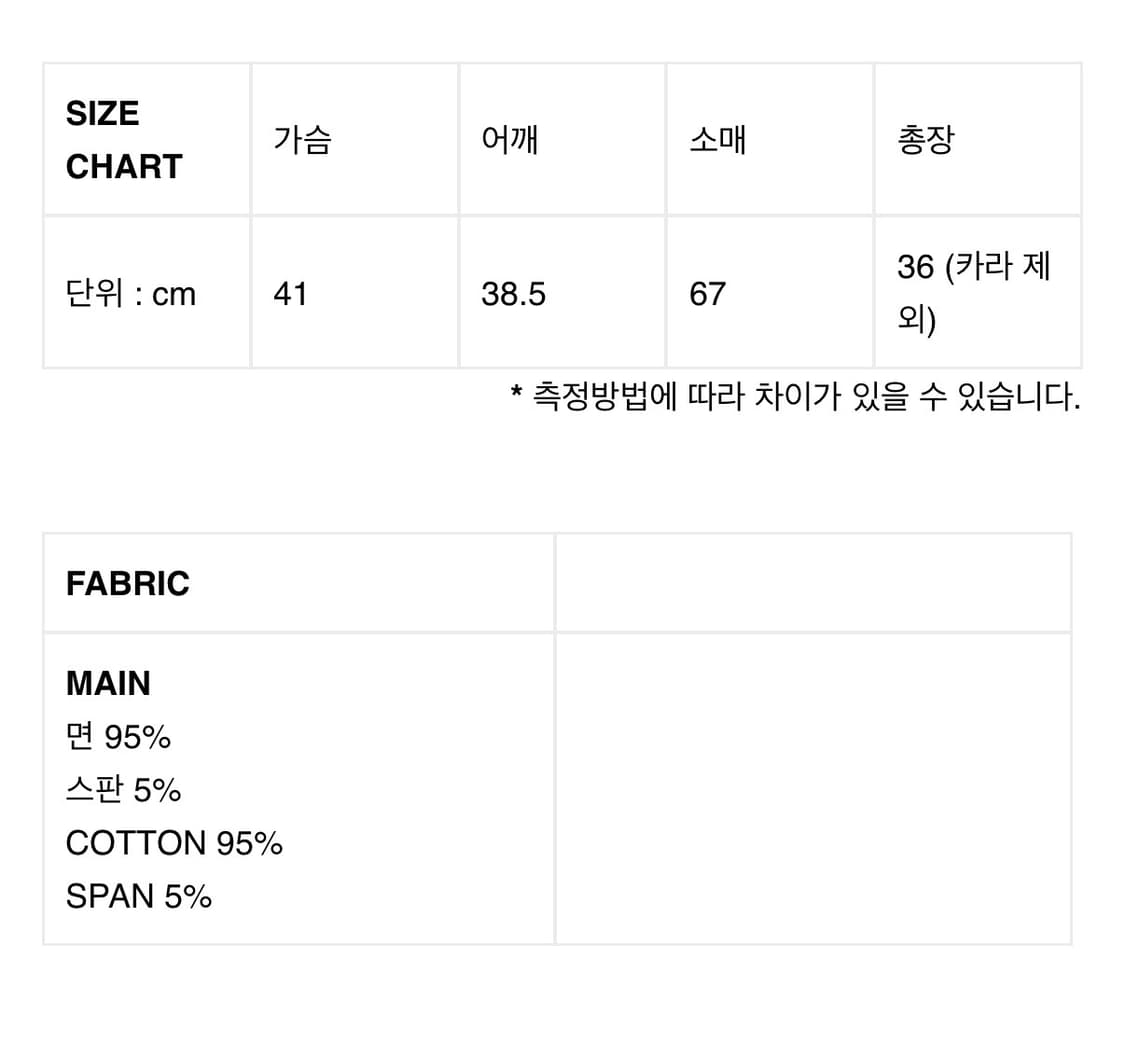Select the 어깨 column header

click(x=510, y=140)
